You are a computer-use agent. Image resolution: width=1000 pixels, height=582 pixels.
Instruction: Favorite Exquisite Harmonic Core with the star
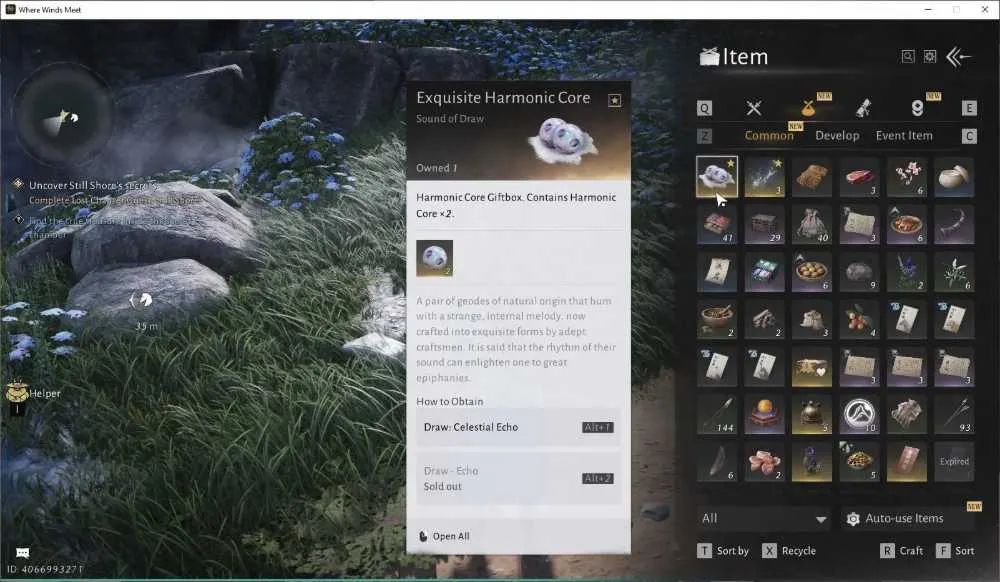point(614,100)
